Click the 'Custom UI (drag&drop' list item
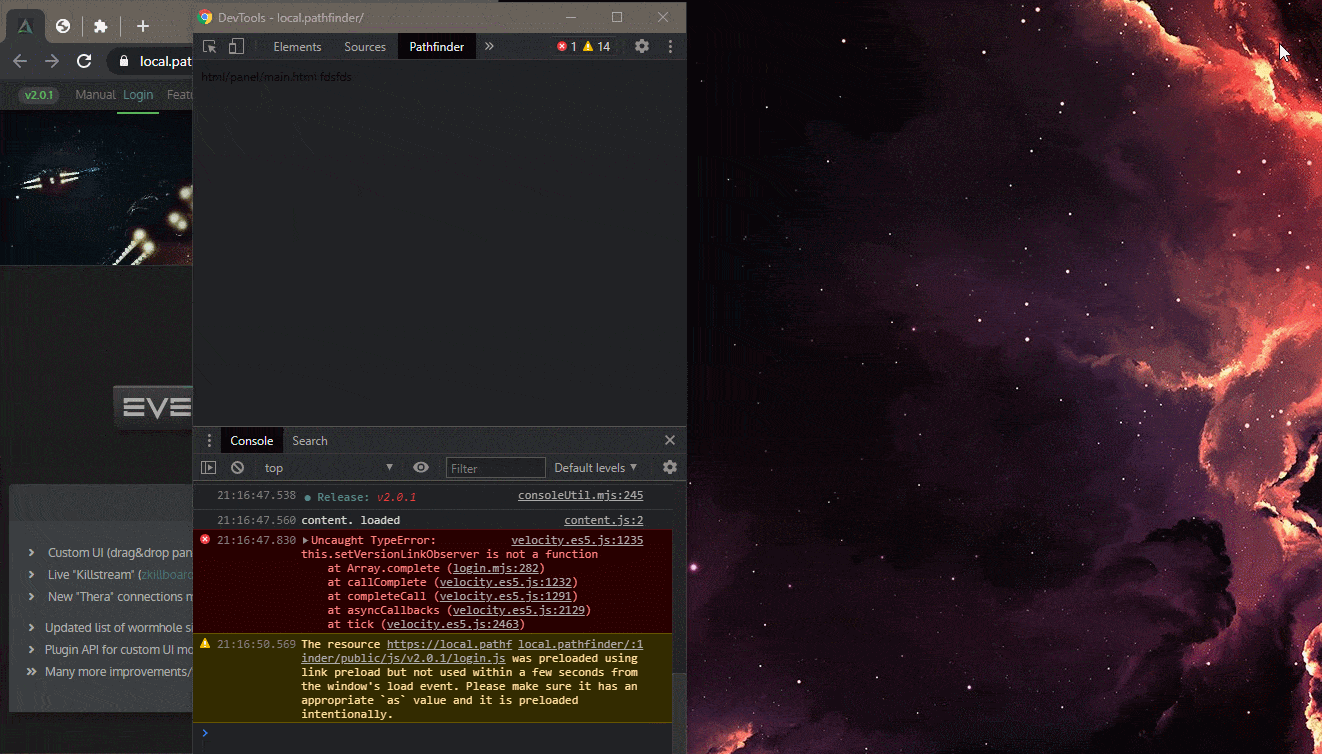 [x=120, y=552]
